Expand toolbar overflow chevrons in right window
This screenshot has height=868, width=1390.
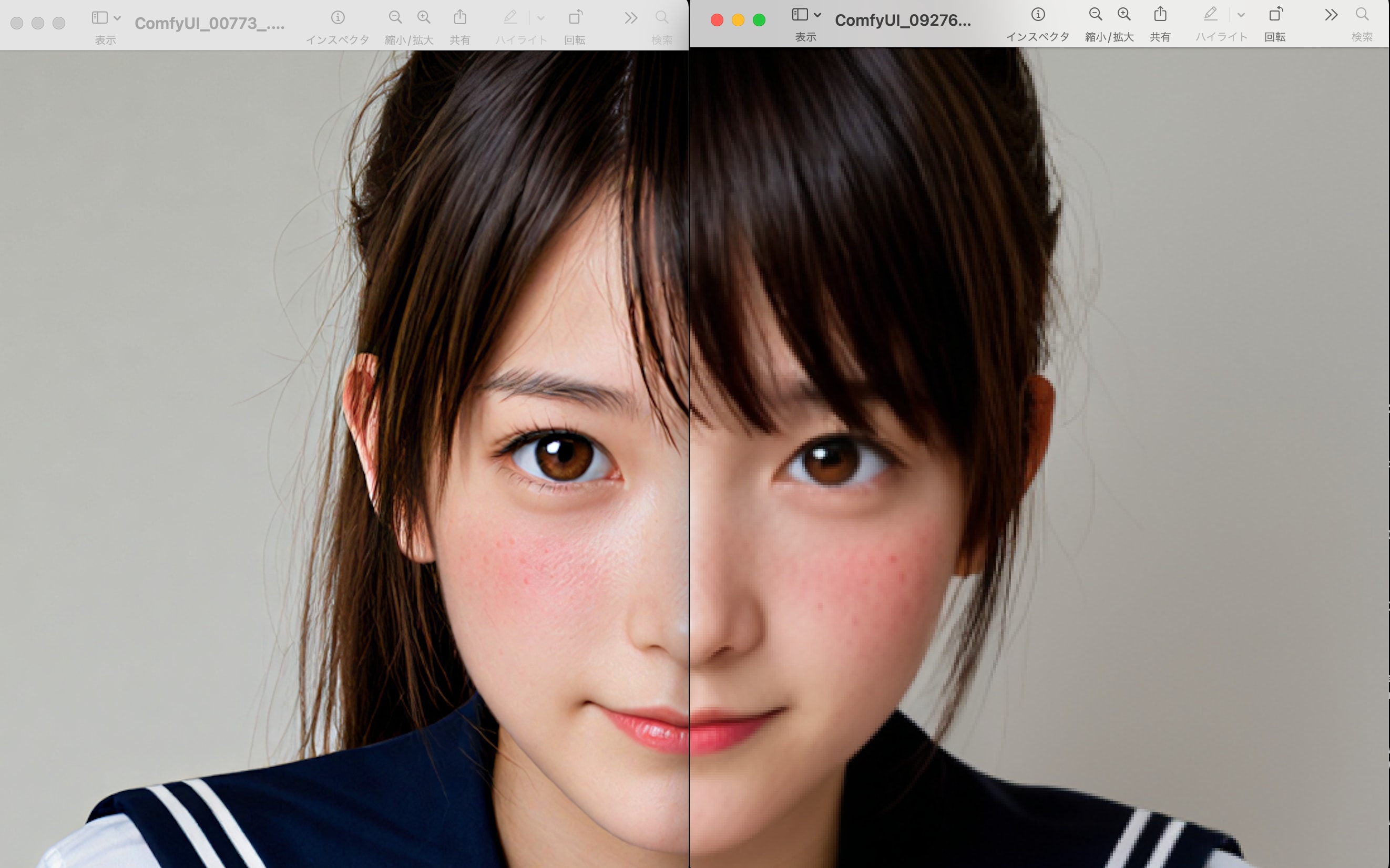(1331, 14)
